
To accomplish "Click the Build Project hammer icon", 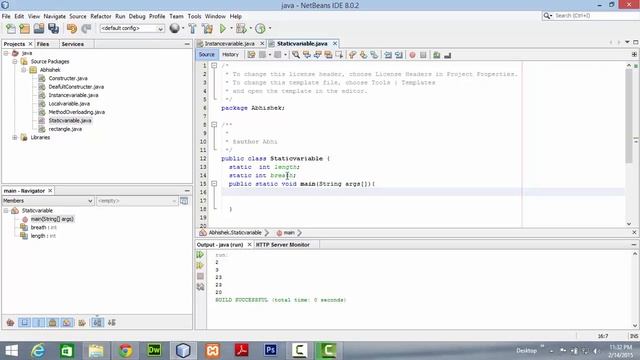I will click(192, 28).
